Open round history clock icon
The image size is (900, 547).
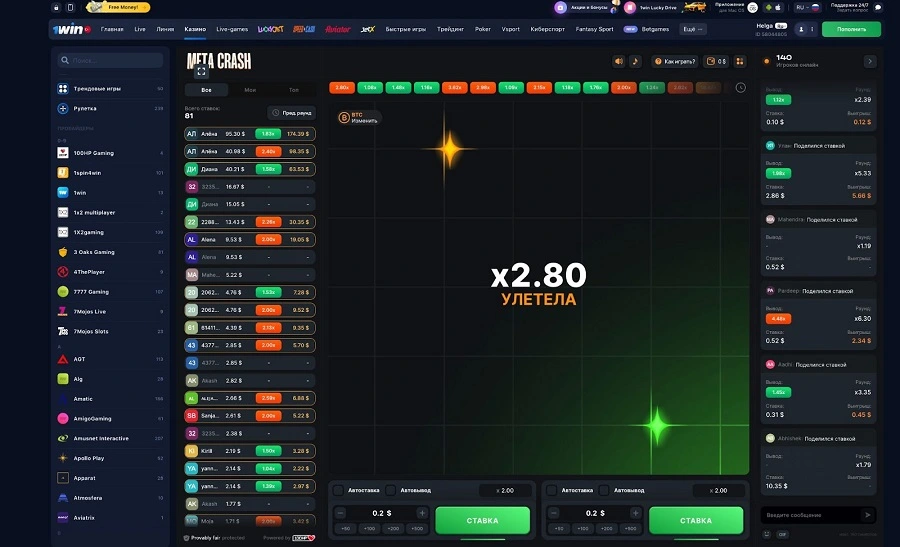(741, 88)
